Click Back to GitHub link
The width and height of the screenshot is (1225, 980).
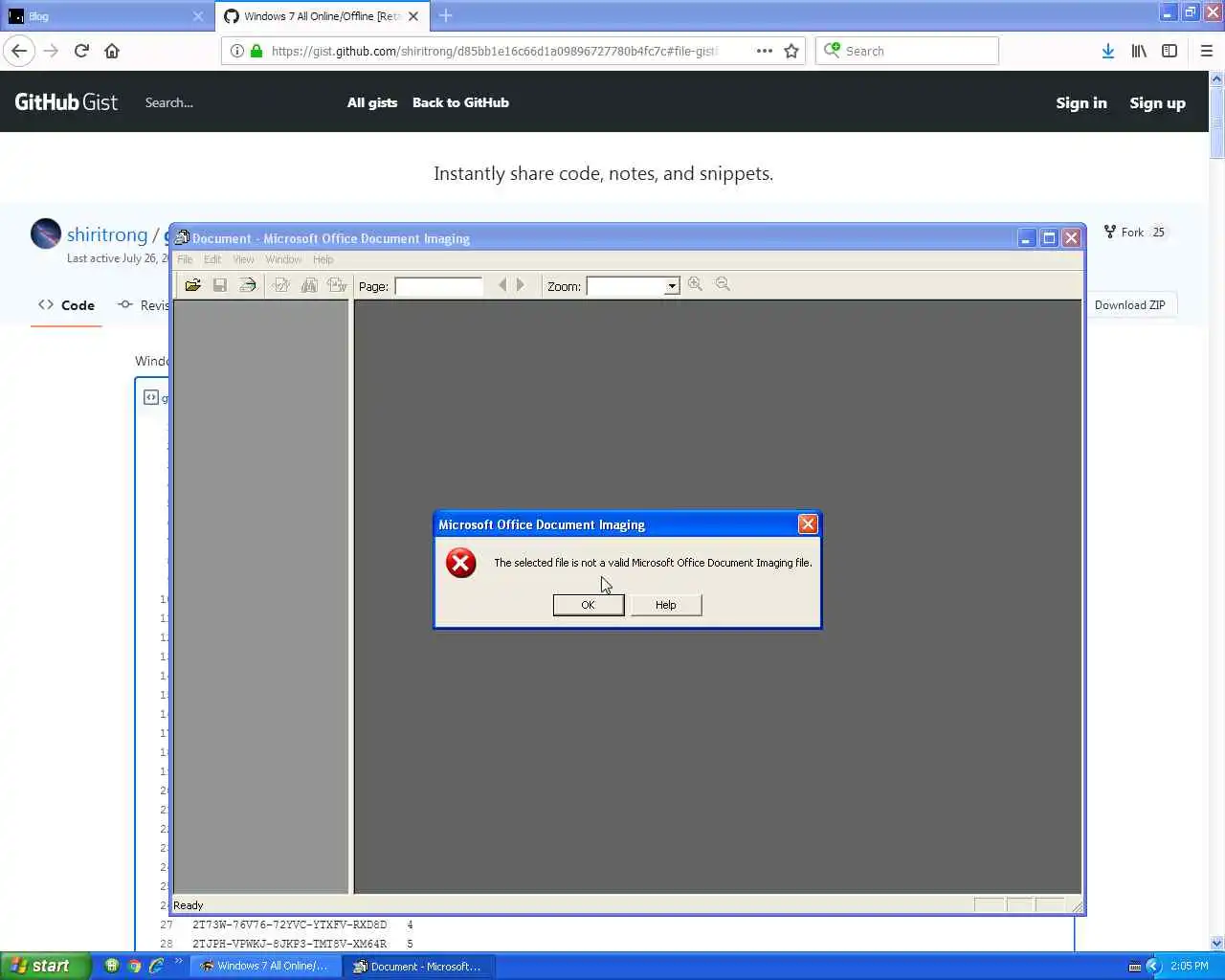(460, 102)
